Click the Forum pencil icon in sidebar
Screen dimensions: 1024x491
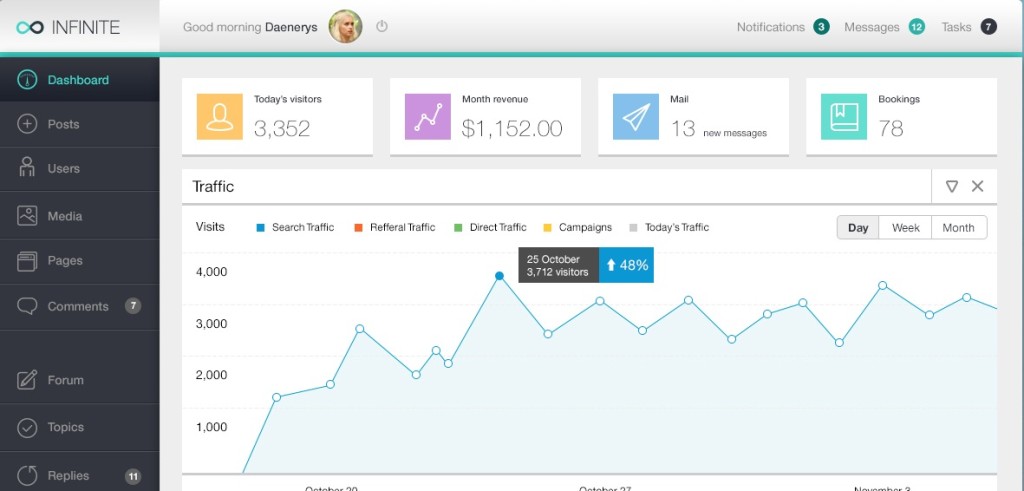[28, 380]
